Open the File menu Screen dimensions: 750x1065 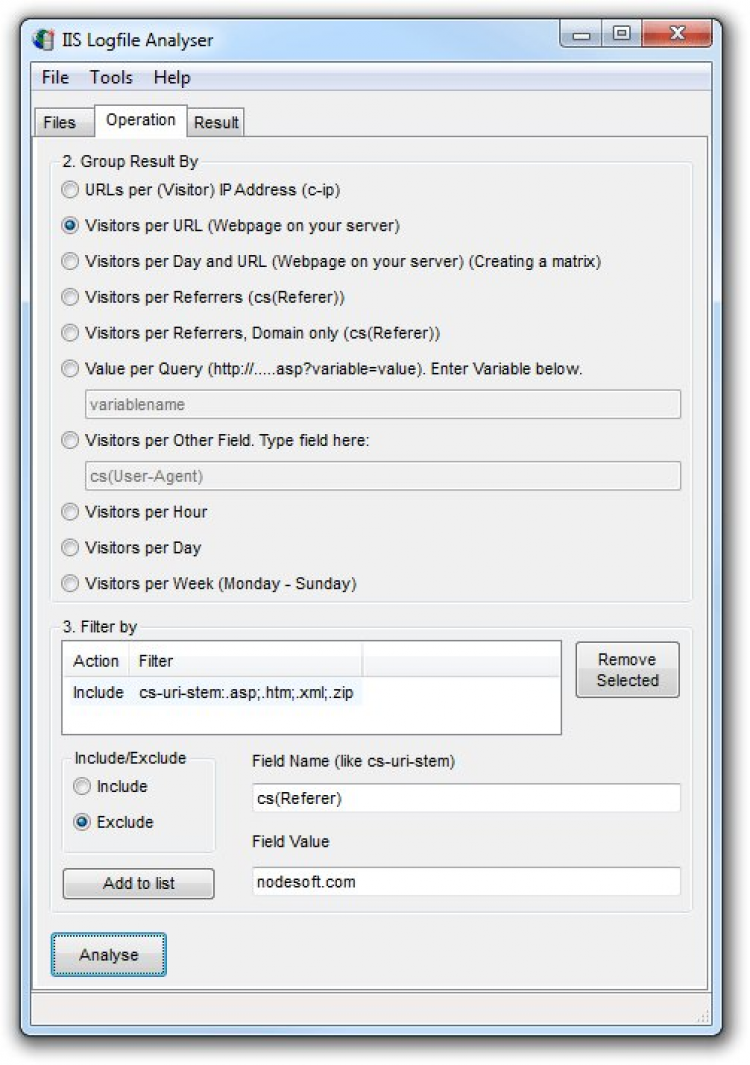pos(55,77)
